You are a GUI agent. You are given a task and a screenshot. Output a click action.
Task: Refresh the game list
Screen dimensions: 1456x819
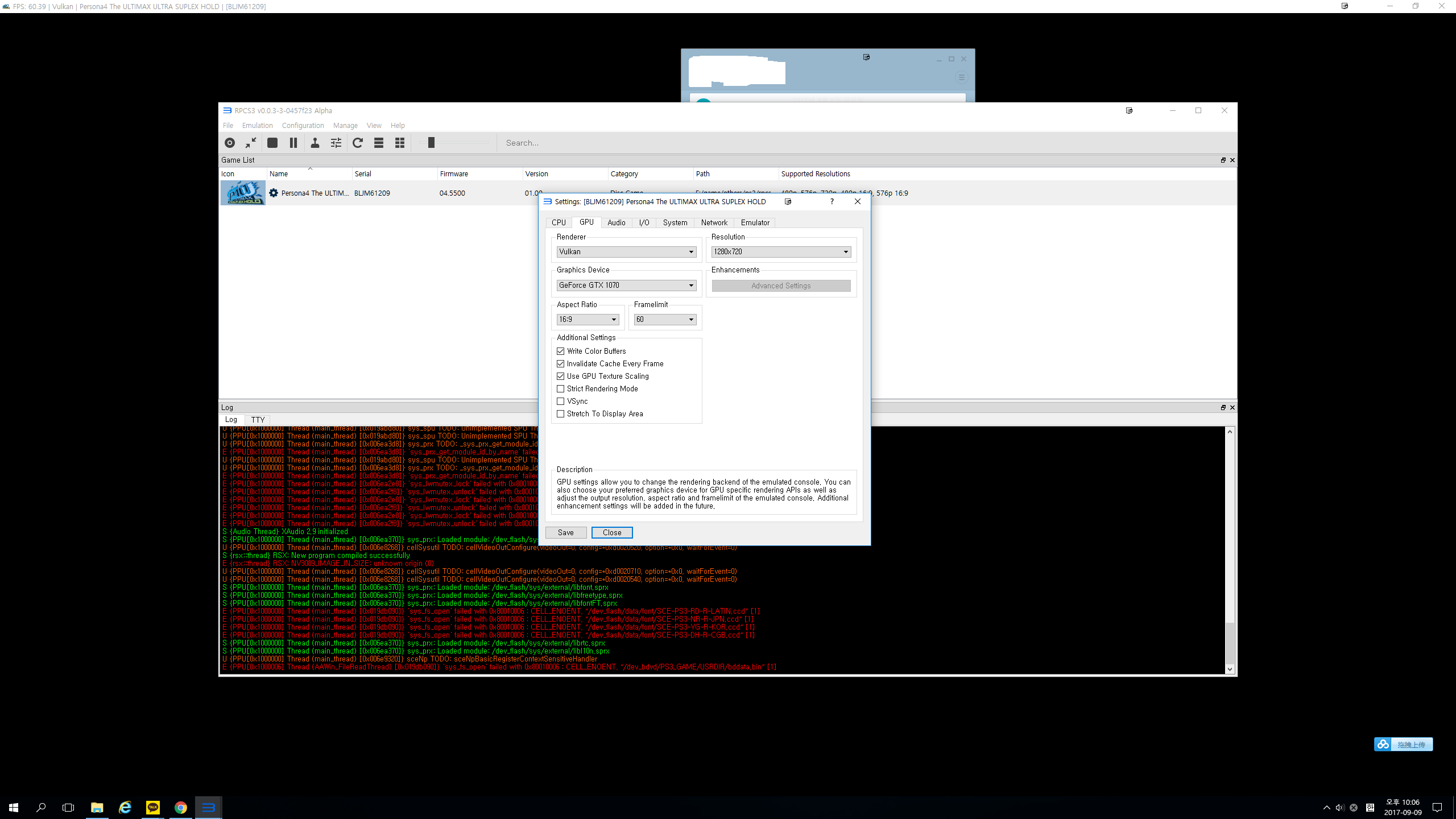[x=358, y=143]
